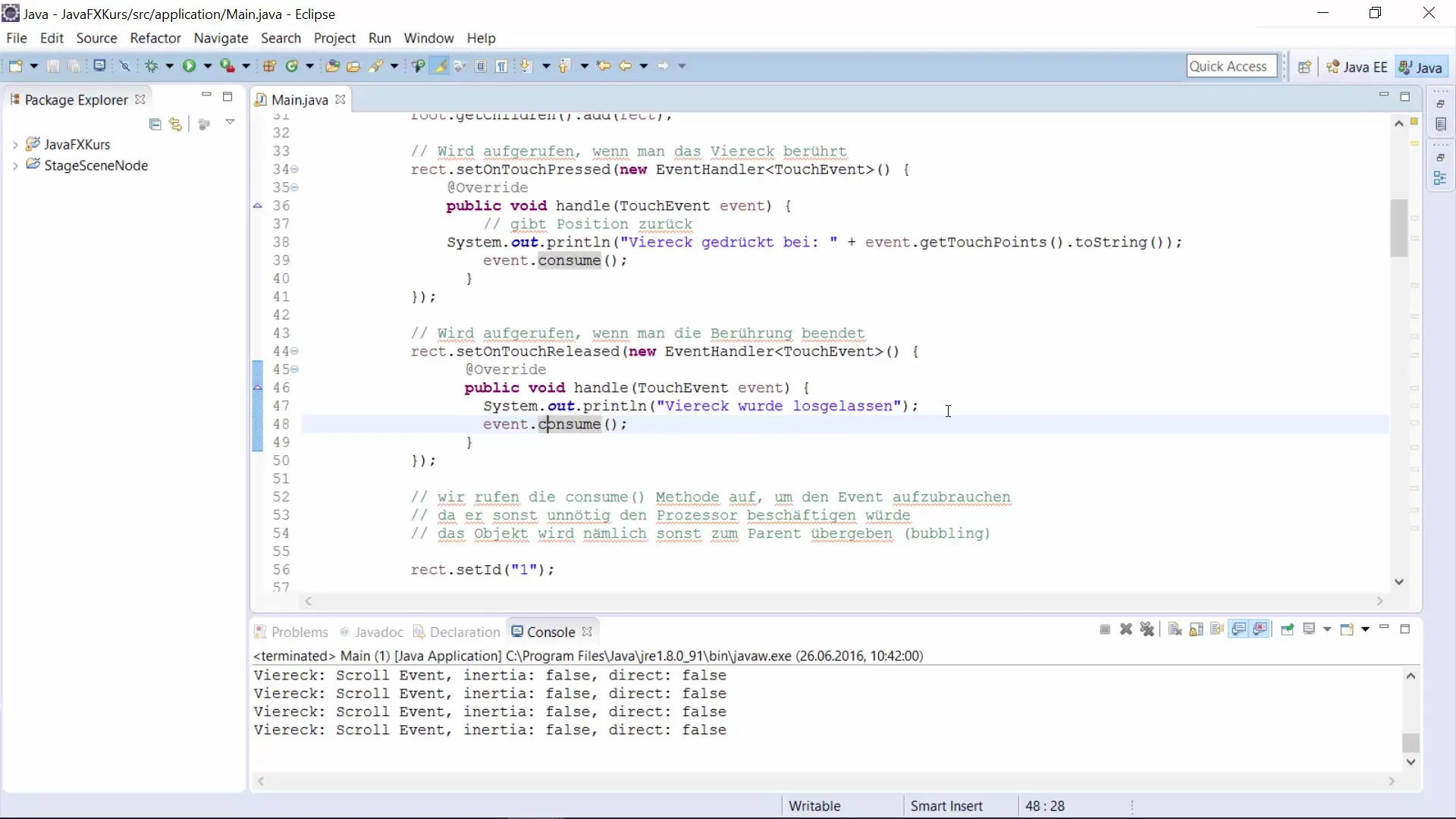
Task: Click the Open Task folder icon
Action: coord(353,66)
